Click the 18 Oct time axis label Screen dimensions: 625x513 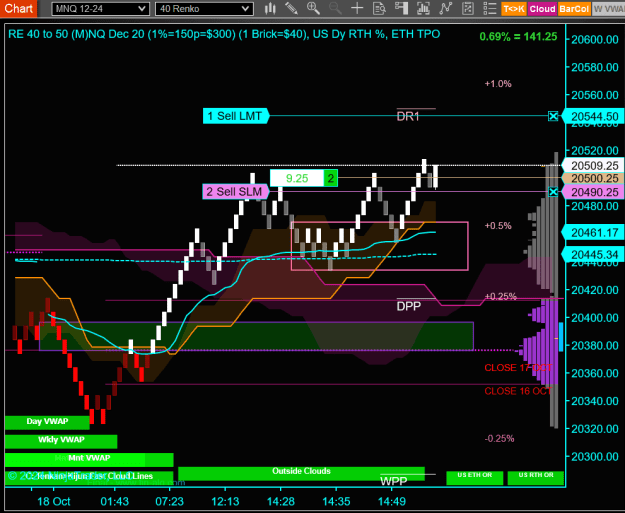[54, 501]
